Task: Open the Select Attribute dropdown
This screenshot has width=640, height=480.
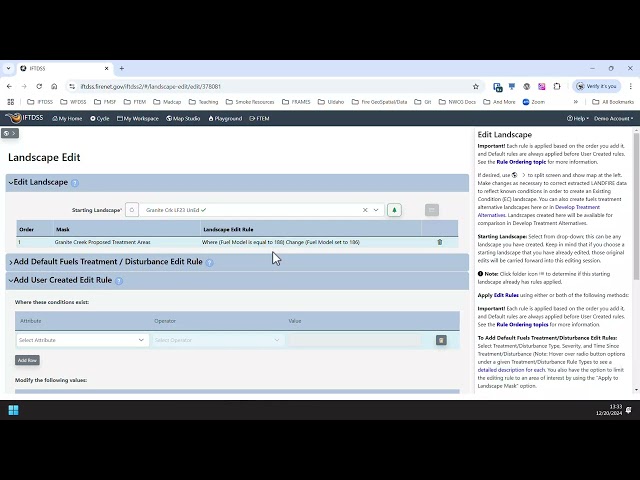Action: tap(82, 340)
